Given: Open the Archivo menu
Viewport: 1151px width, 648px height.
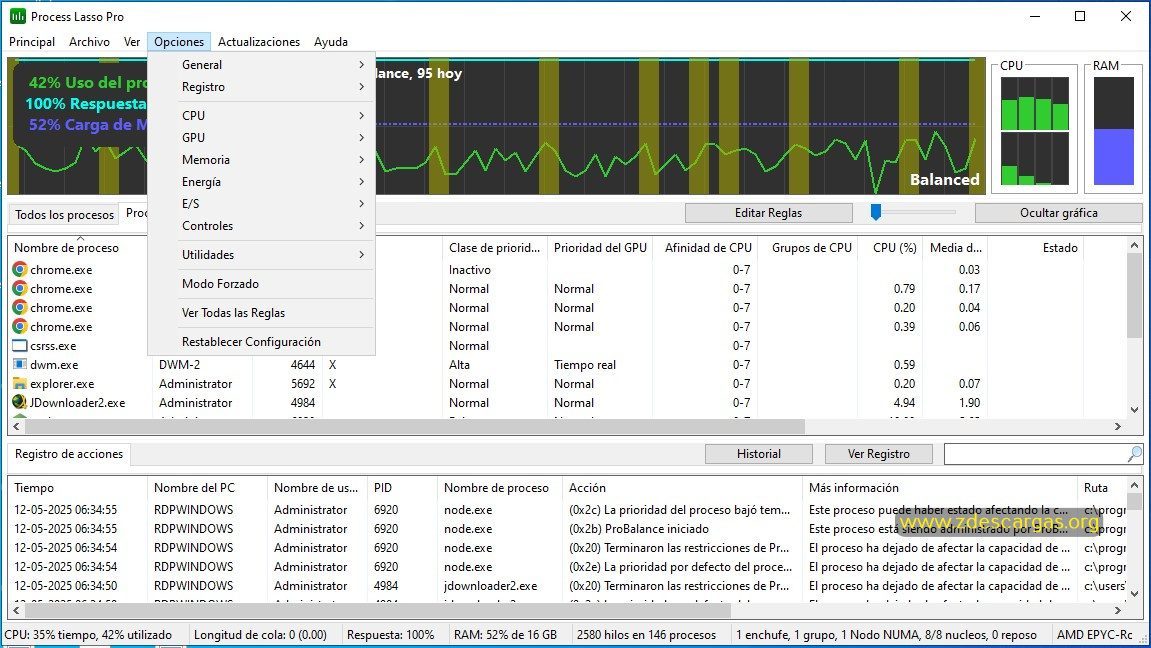Looking at the screenshot, I should (x=90, y=42).
